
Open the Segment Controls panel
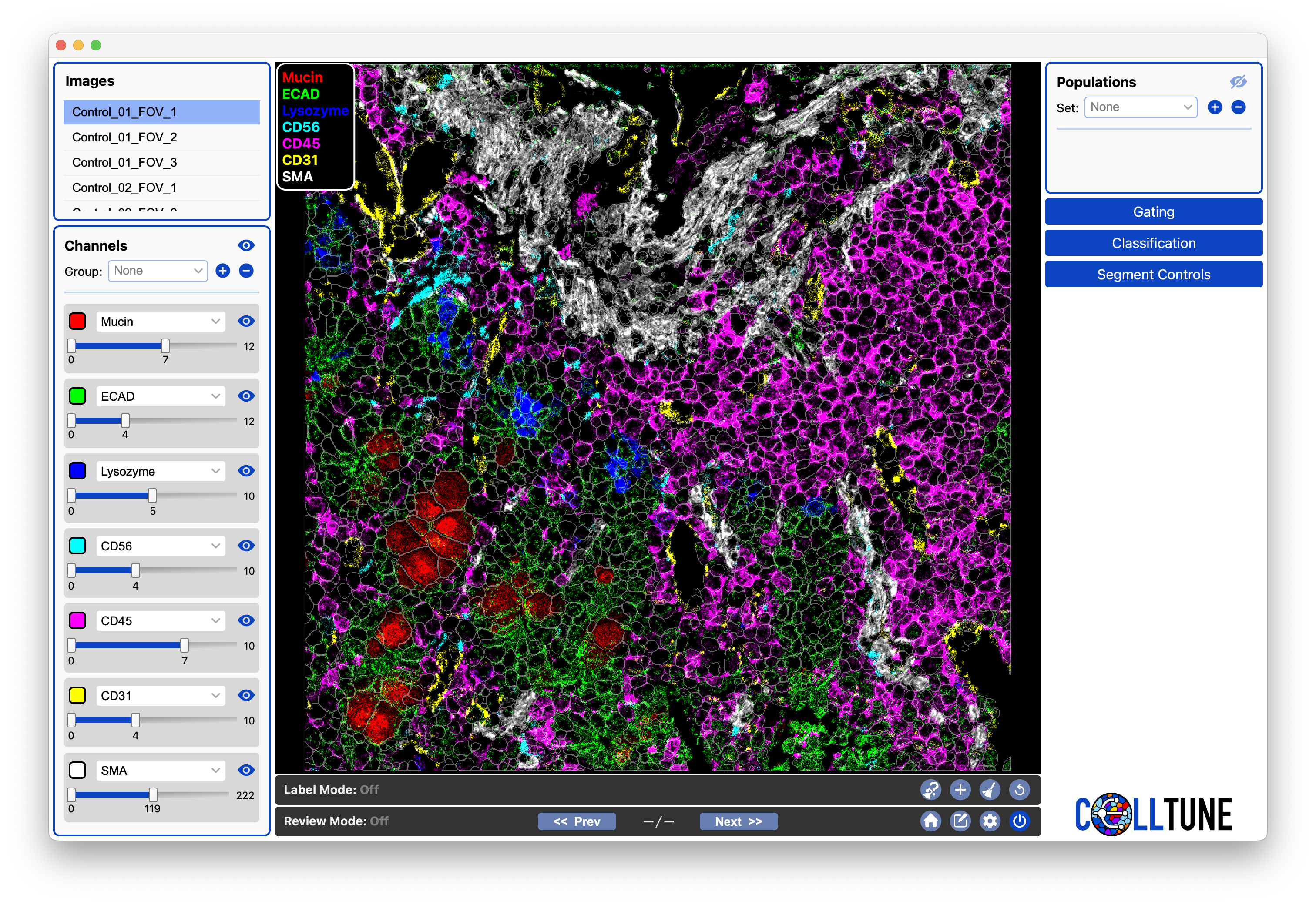[1153, 275]
